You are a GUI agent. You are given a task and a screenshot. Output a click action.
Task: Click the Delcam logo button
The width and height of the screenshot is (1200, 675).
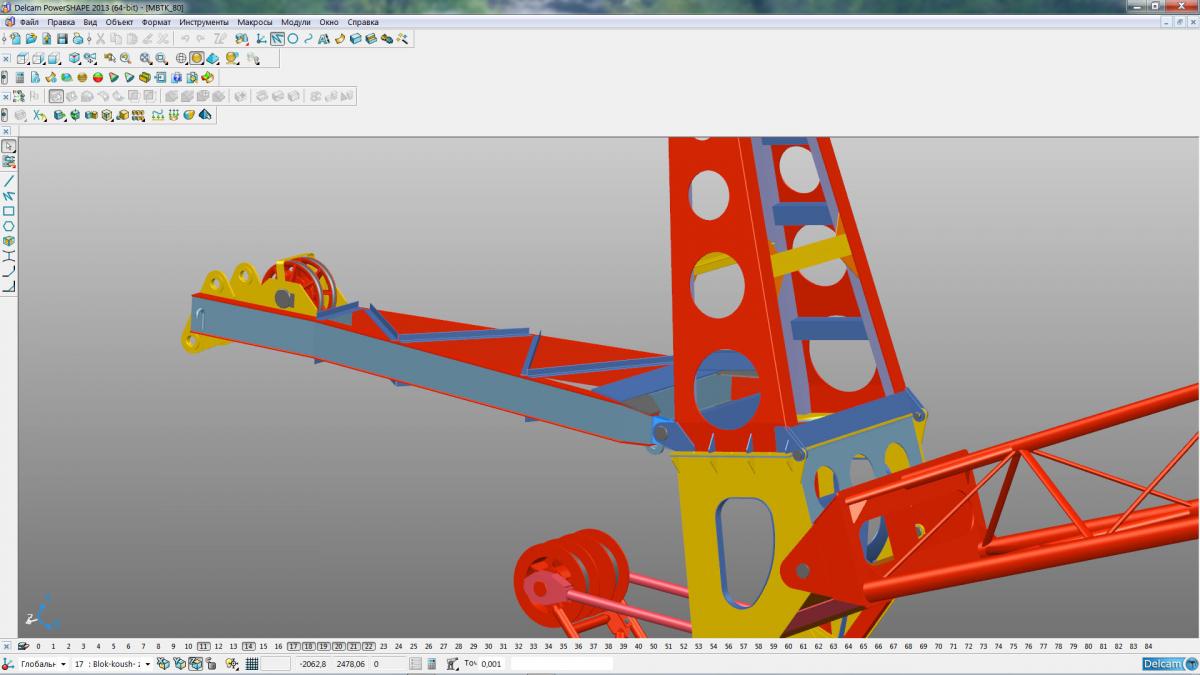1170,664
